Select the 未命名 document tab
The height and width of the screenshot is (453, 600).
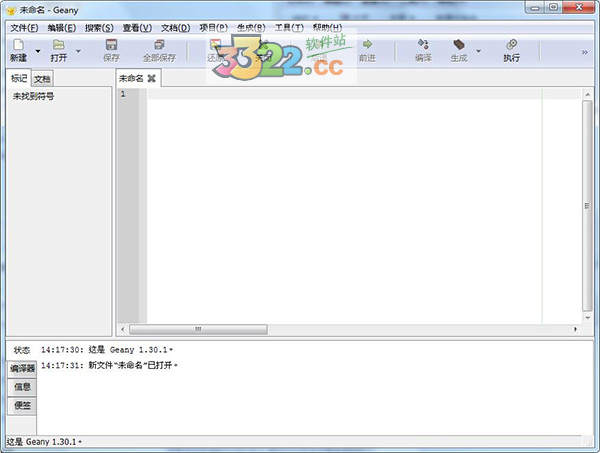point(131,78)
